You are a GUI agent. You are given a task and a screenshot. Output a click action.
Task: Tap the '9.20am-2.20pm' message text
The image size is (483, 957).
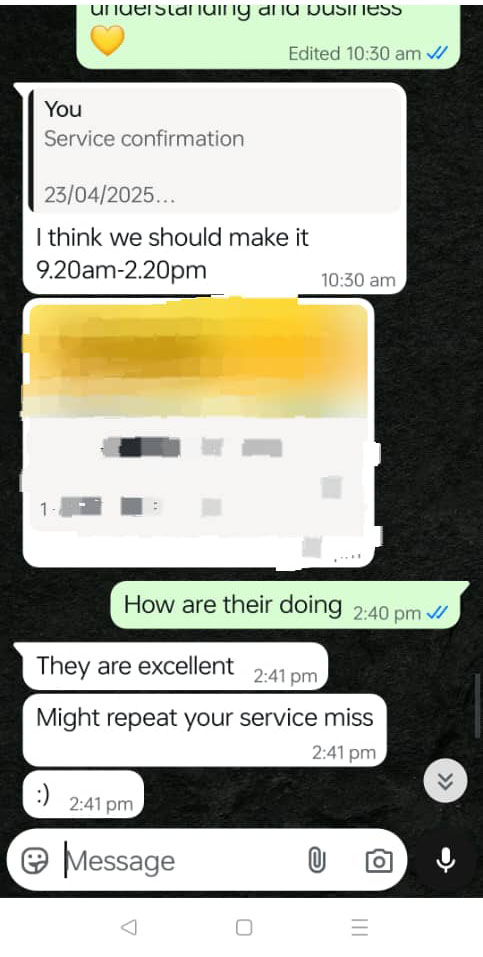122,269
